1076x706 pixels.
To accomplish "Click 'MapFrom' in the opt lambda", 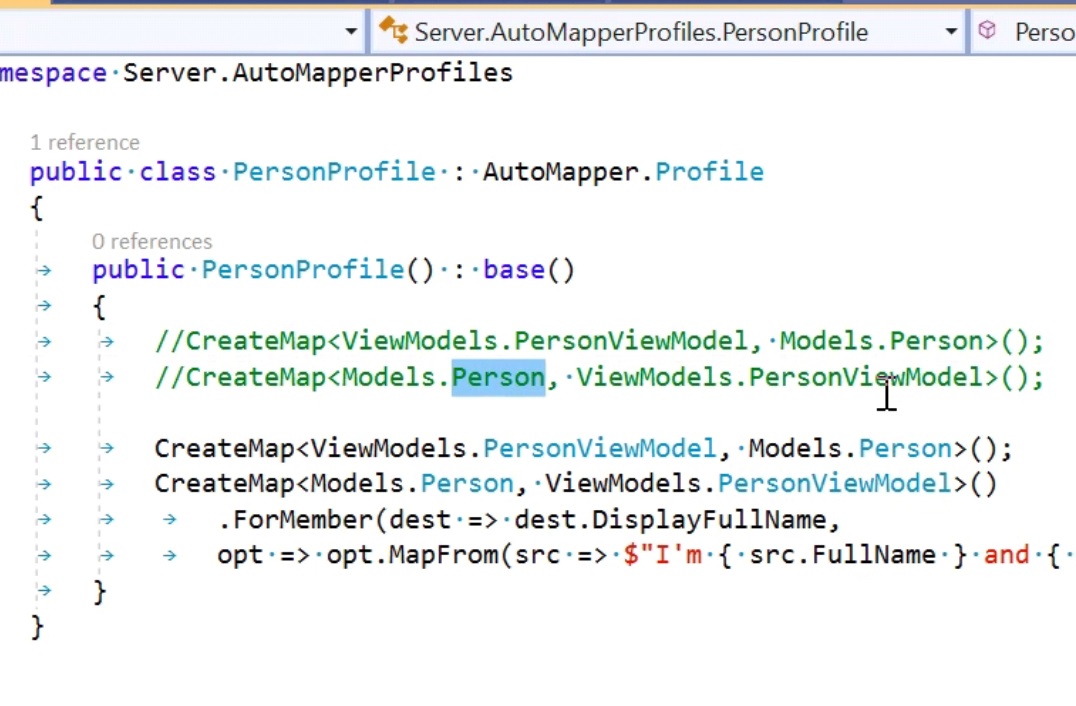I will pos(444,555).
